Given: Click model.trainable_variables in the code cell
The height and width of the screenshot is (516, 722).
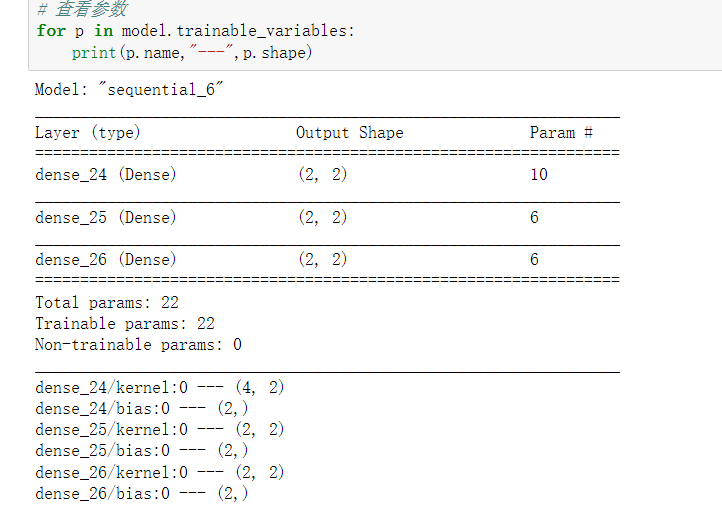Looking at the screenshot, I should pyautogui.click(x=238, y=31).
